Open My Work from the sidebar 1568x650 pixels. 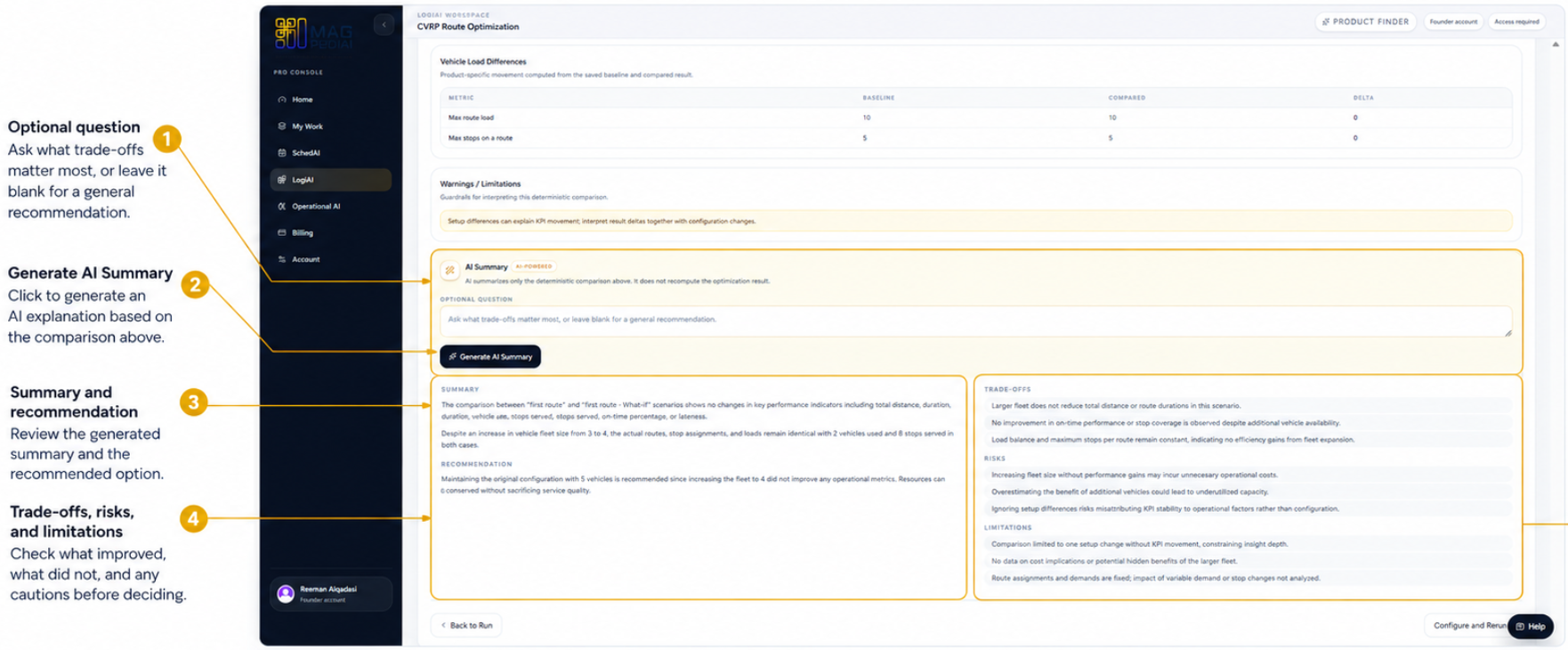pos(330,126)
